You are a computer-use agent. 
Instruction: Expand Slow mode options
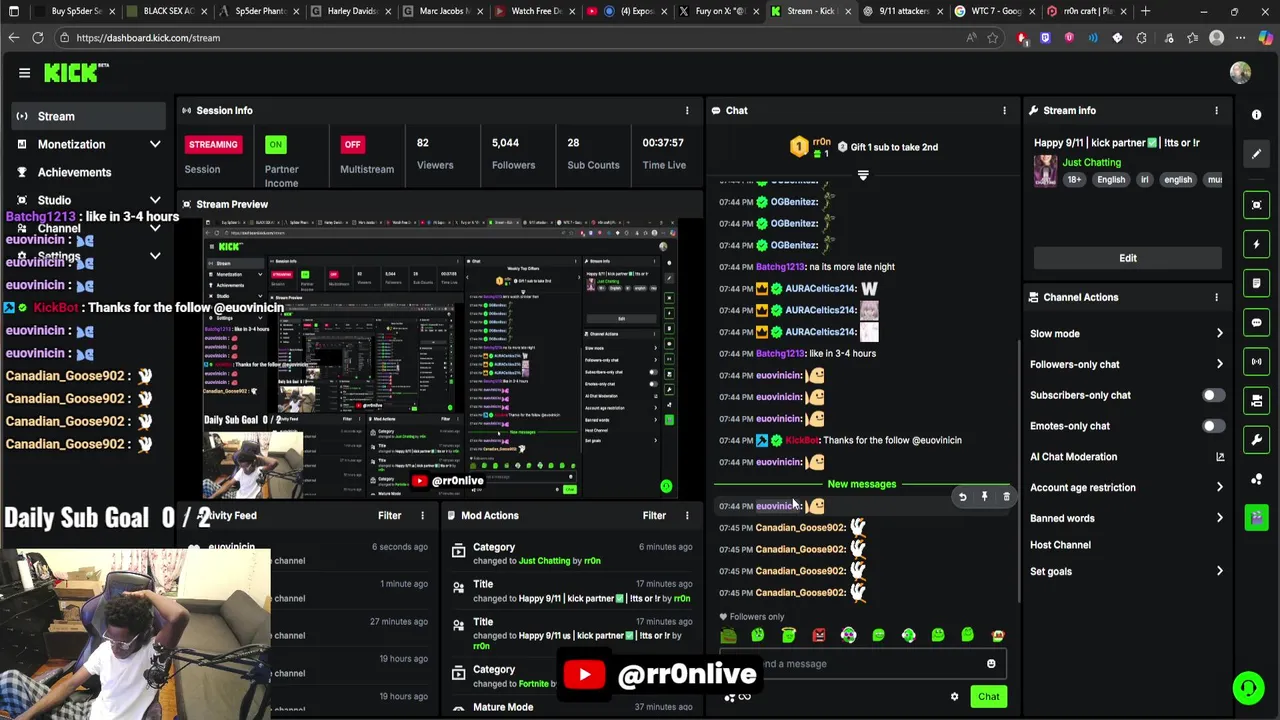pos(1220,334)
